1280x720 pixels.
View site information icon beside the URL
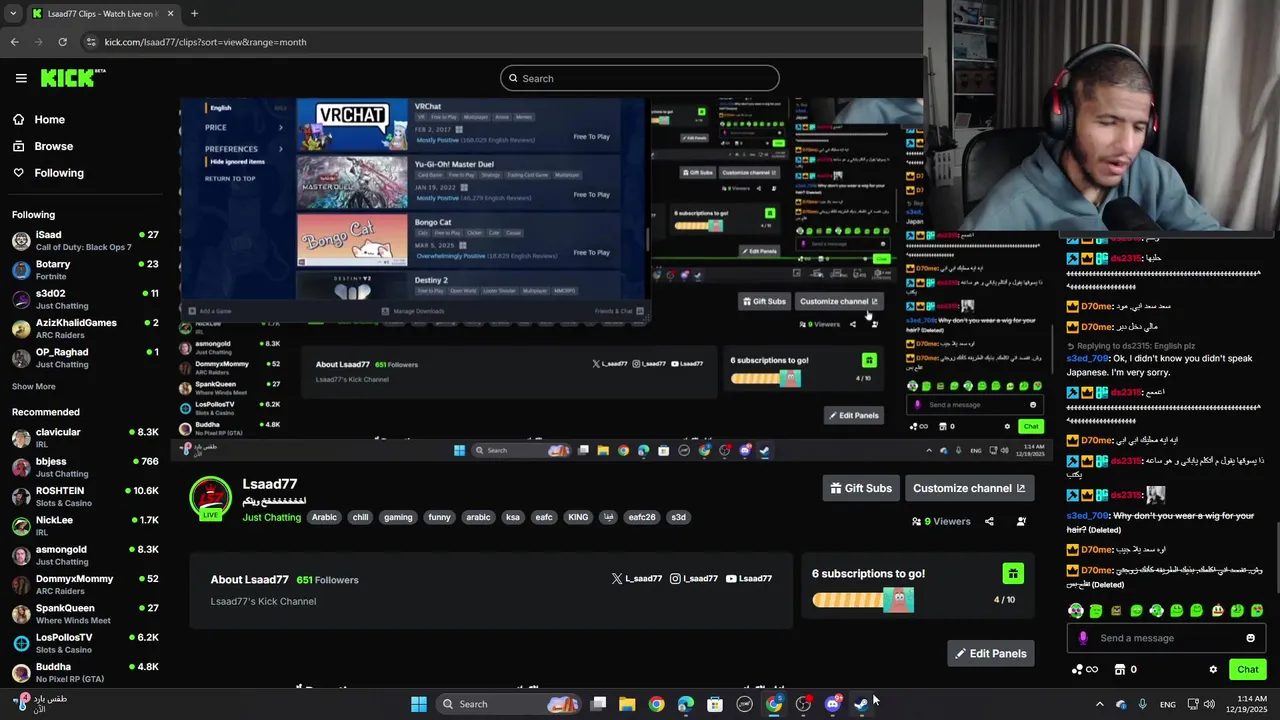[x=91, y=42]
